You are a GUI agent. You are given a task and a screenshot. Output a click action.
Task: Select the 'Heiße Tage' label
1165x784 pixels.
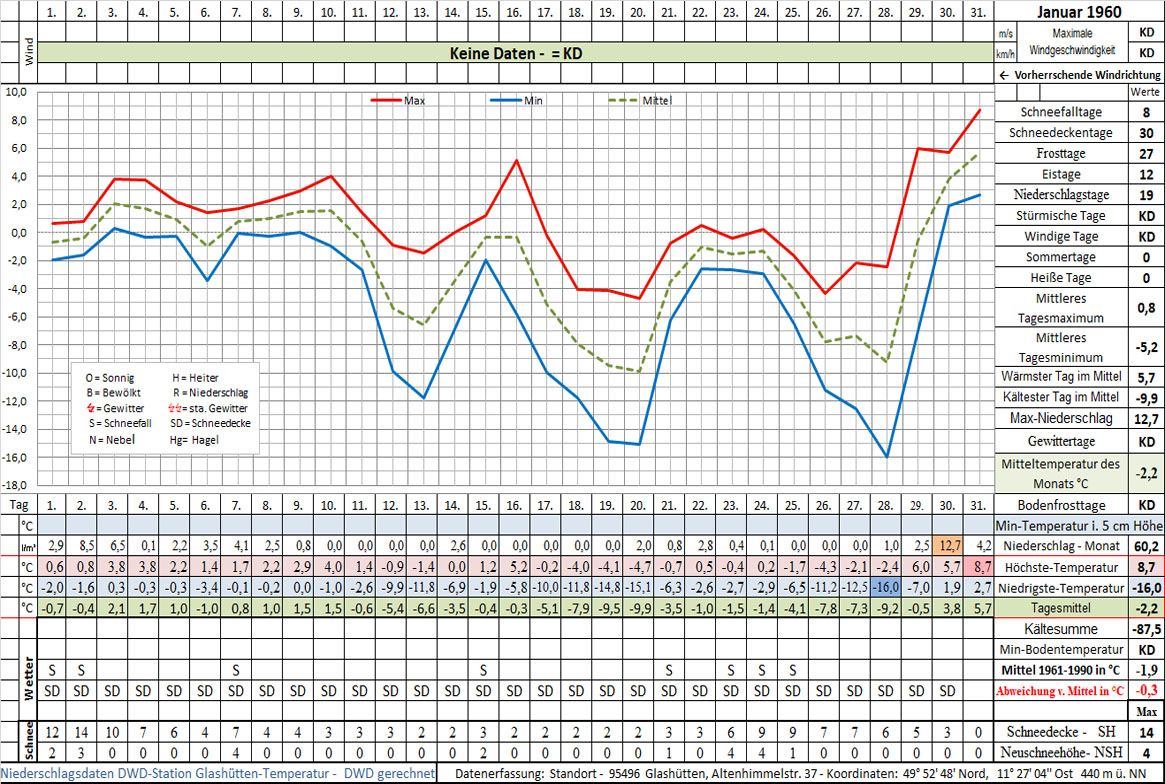point(1061,278)
